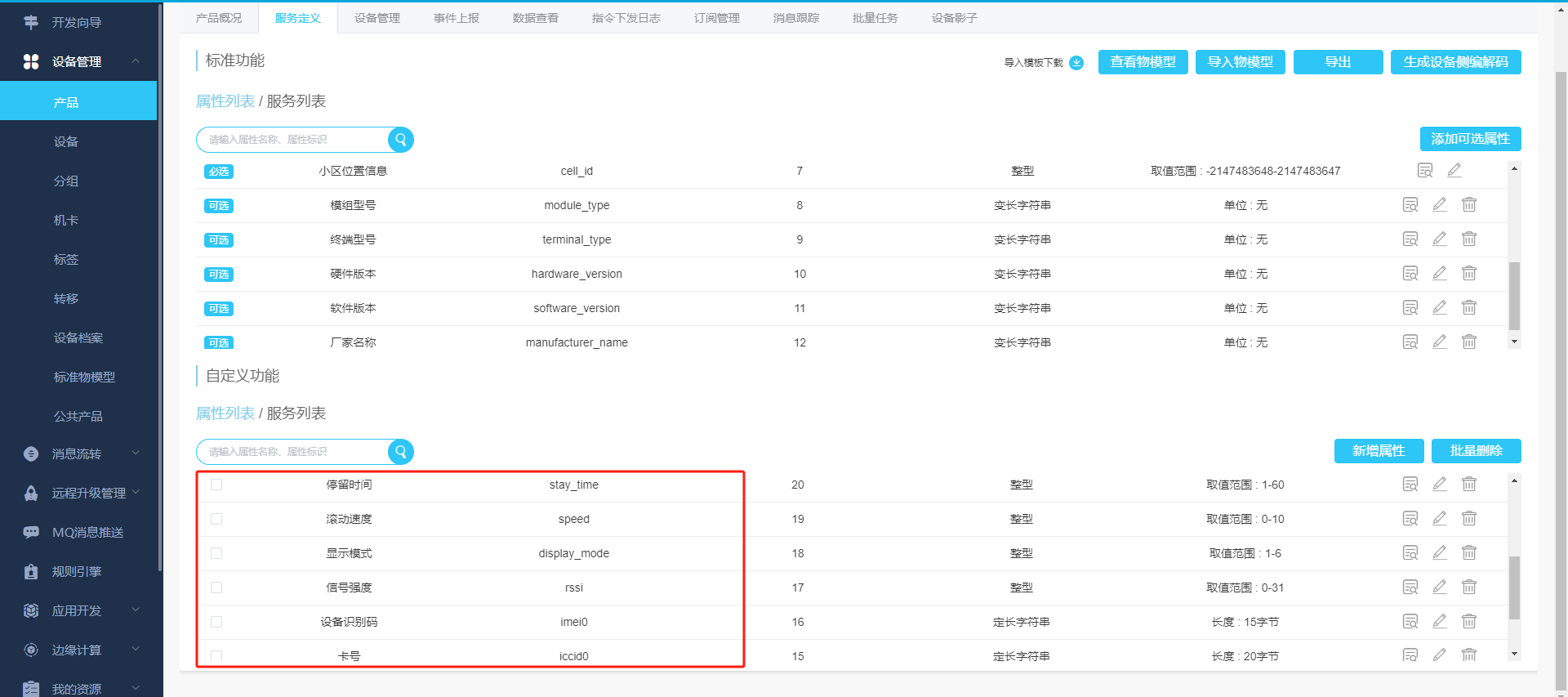This screenshot has width=1568, height=697.
Task: Delete the imei0 property
Action: click(1469, 621)
